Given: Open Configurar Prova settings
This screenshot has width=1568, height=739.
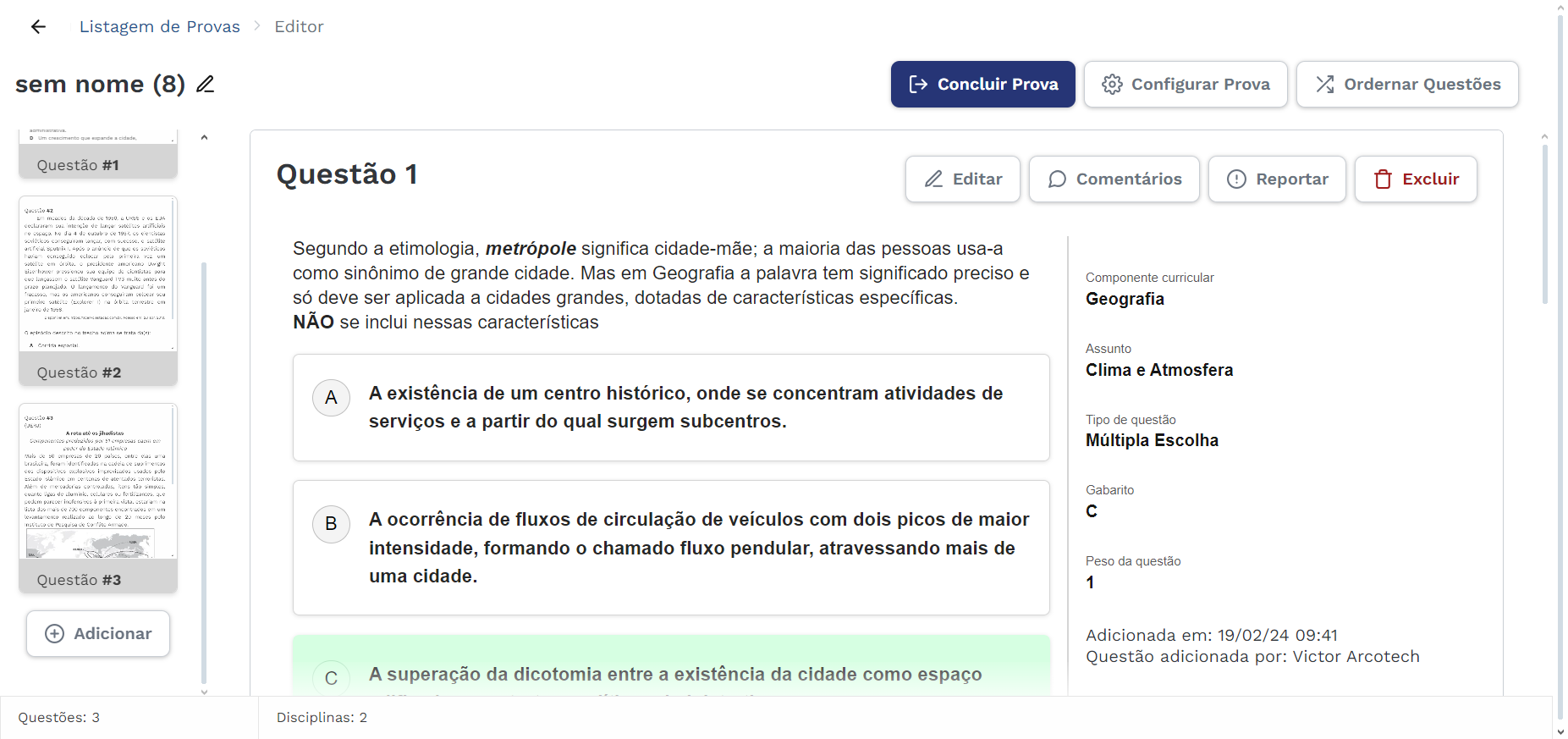Looking at the screenshot, I should coord(1185,84).
